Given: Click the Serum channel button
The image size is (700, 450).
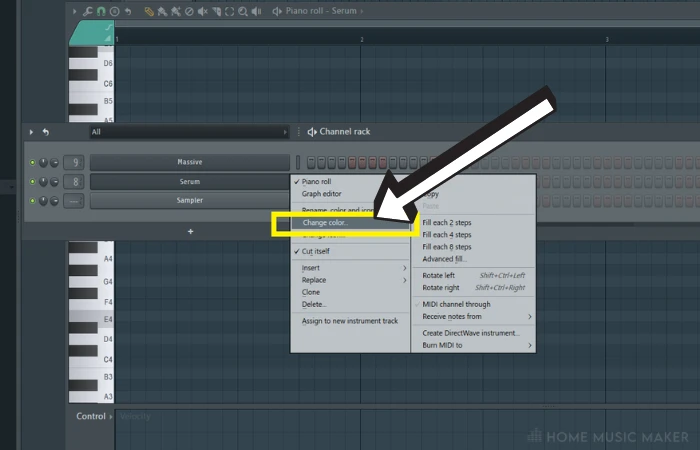Looking at the screenshot, I should (190, 182).
